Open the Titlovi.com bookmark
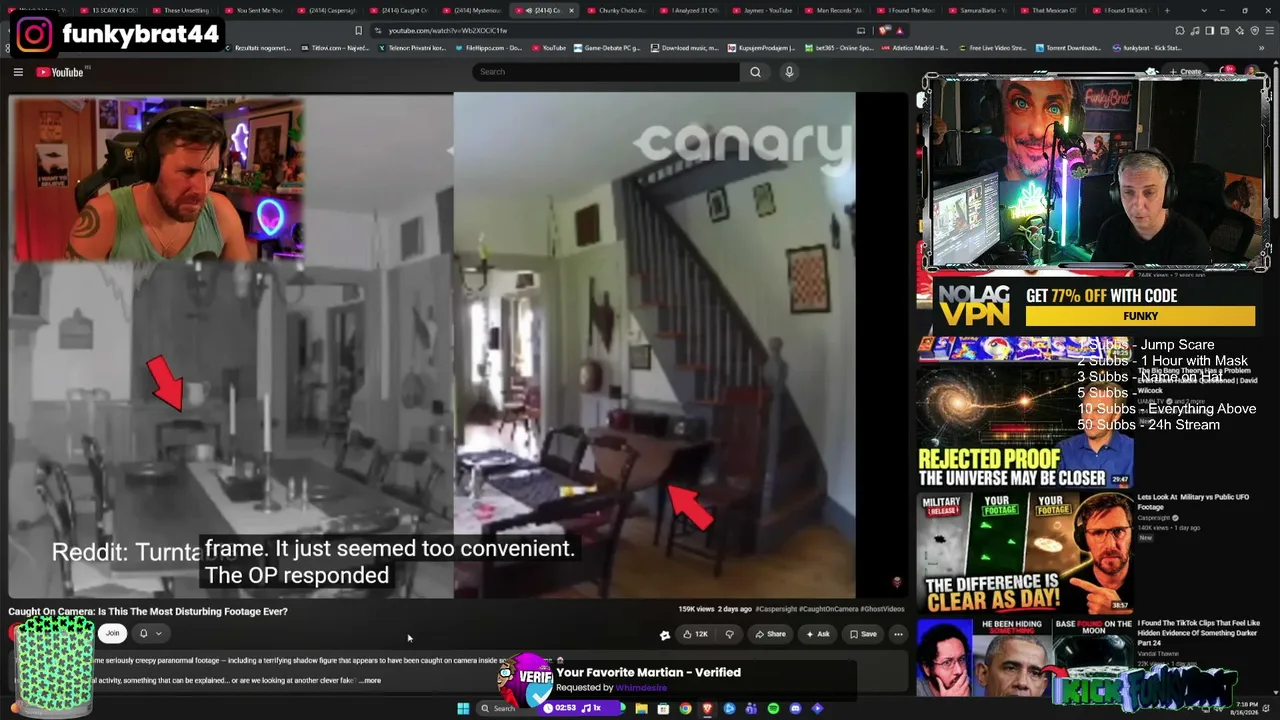 (x=336, y=48)
